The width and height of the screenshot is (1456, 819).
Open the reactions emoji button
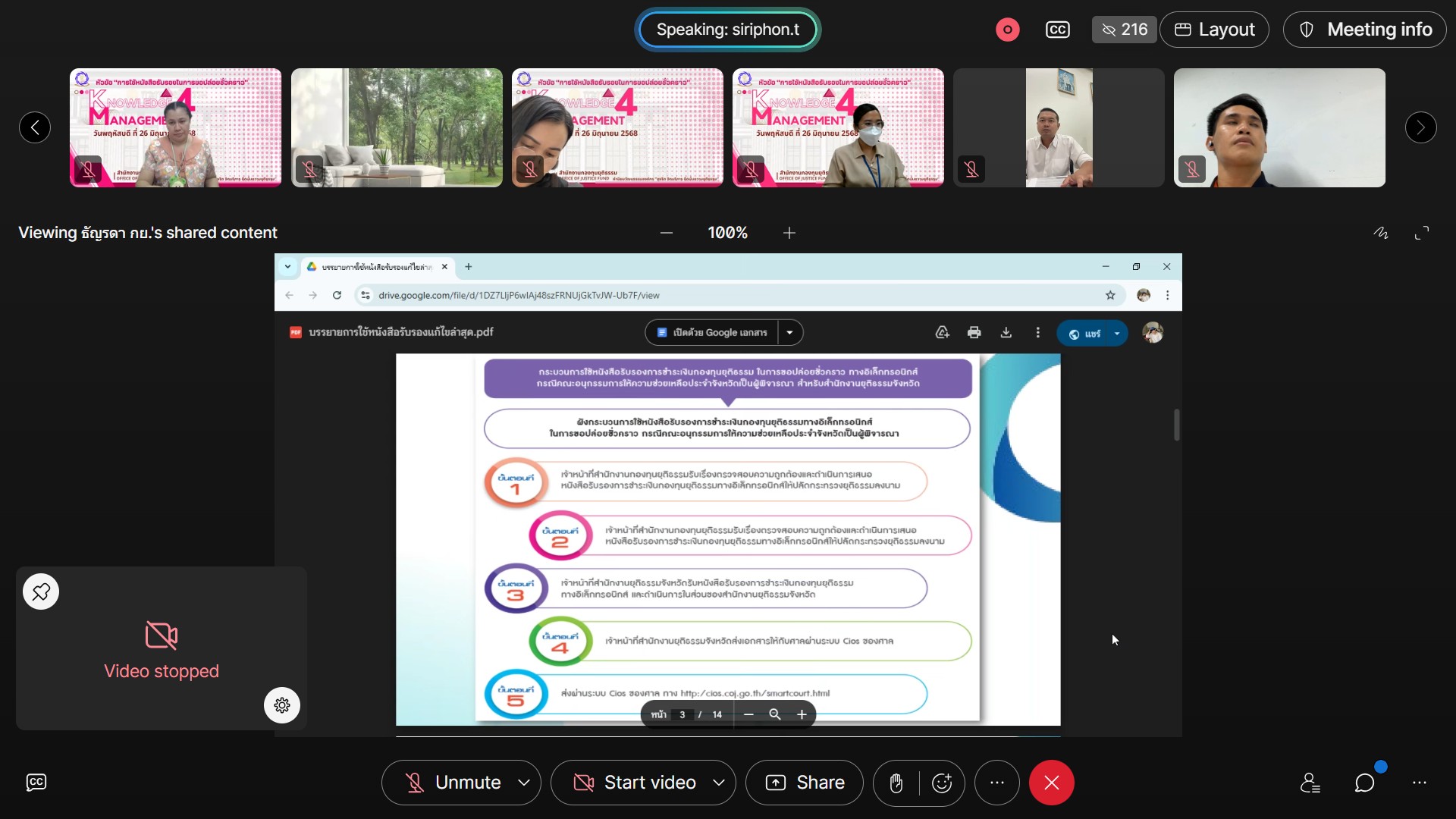click(942, 783)
